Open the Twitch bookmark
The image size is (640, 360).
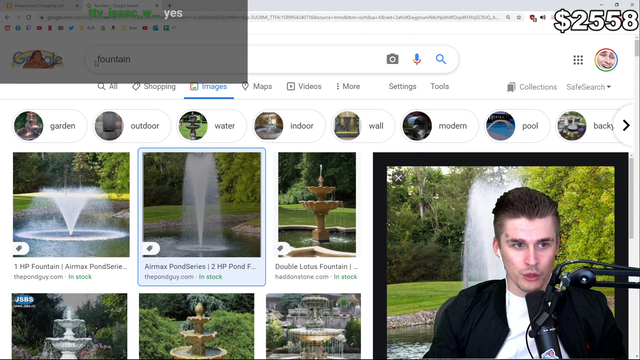pyautogui.click(x=28, y=28)
